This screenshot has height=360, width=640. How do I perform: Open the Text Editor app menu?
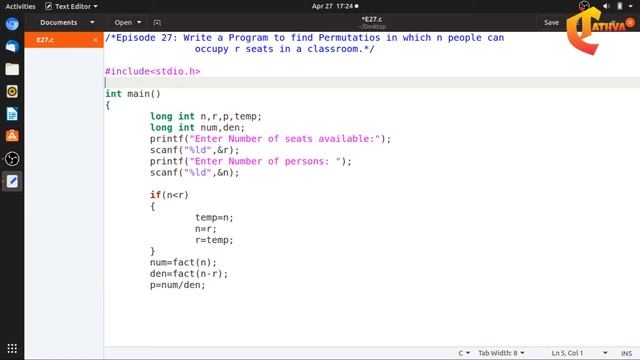point(71,6)
